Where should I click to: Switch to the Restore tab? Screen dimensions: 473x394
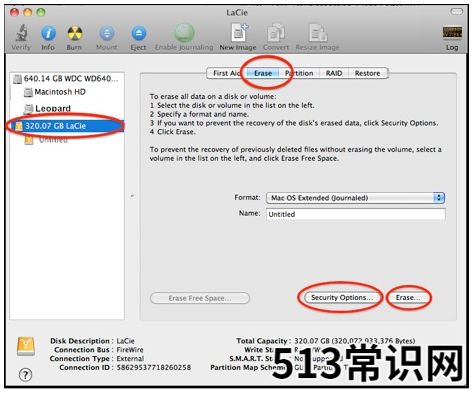367,73
